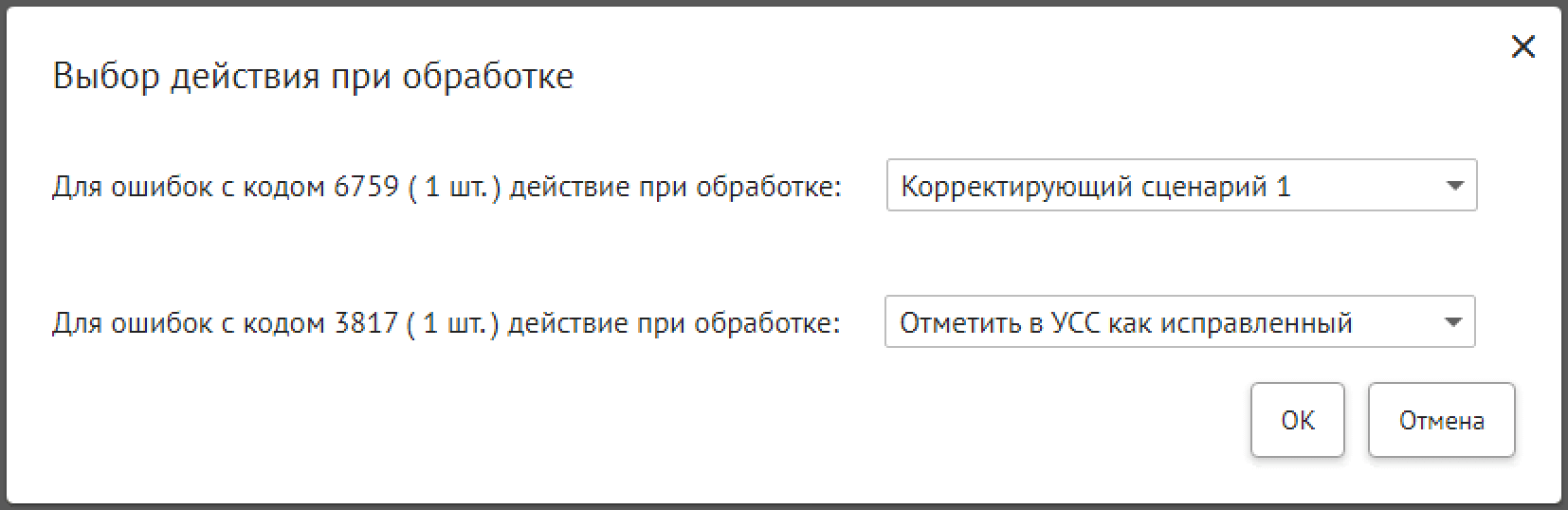Close the dialog with the X icon

[1522, 46]
